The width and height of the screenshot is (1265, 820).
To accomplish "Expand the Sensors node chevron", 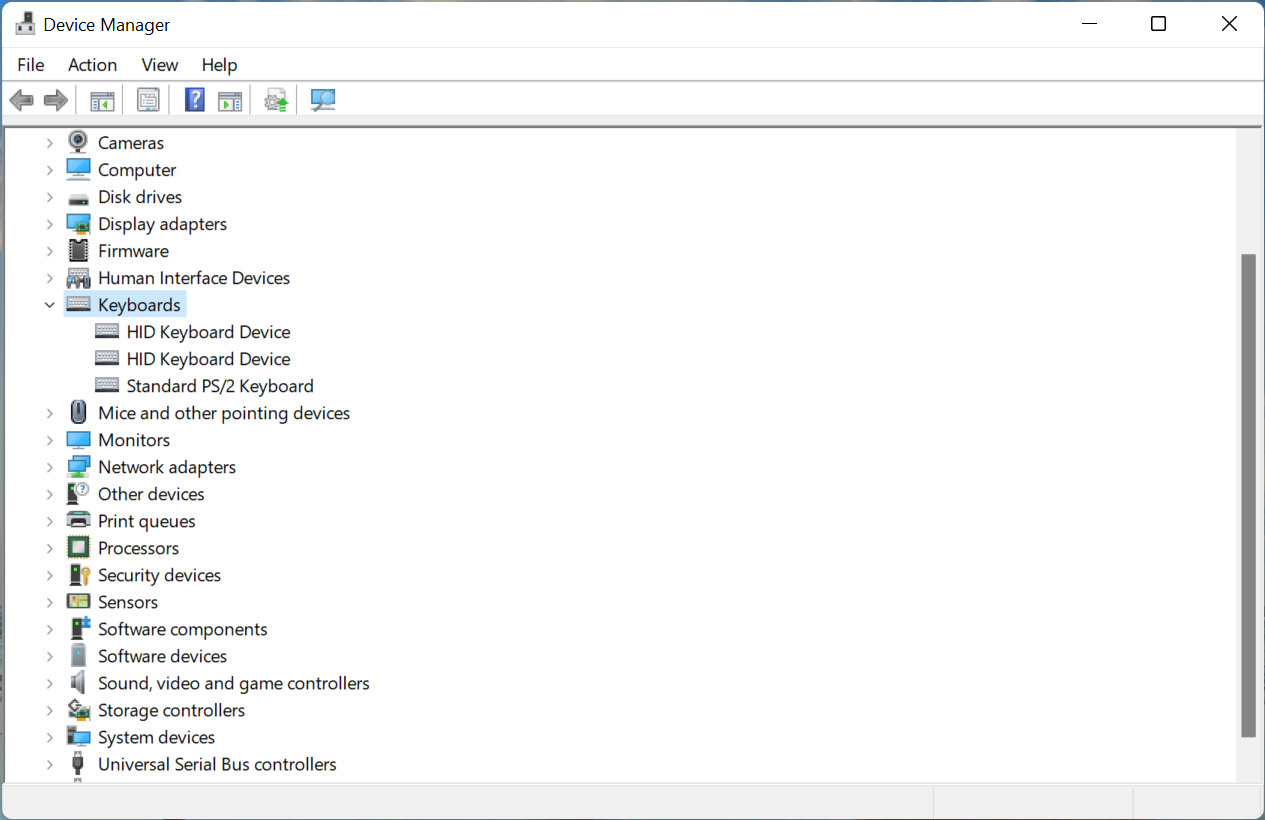I will pyautogui.click(x=49, y=602).
